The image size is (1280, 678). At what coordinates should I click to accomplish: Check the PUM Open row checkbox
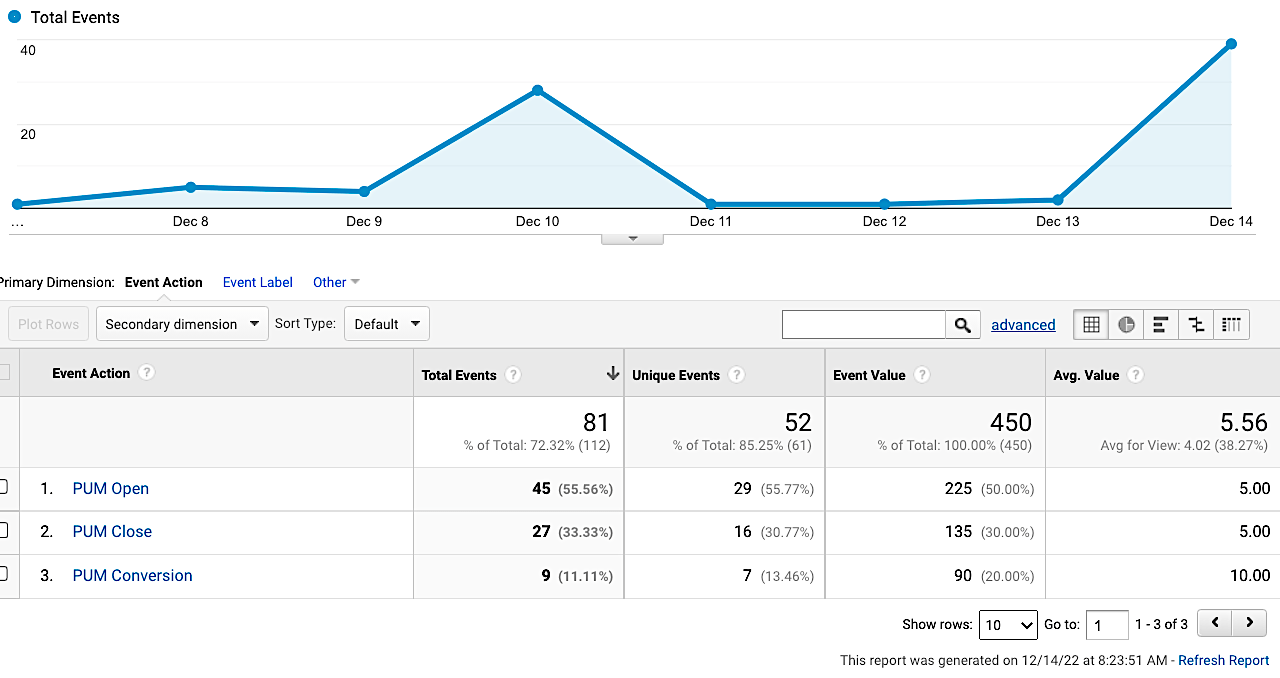(x=2, y=489)
